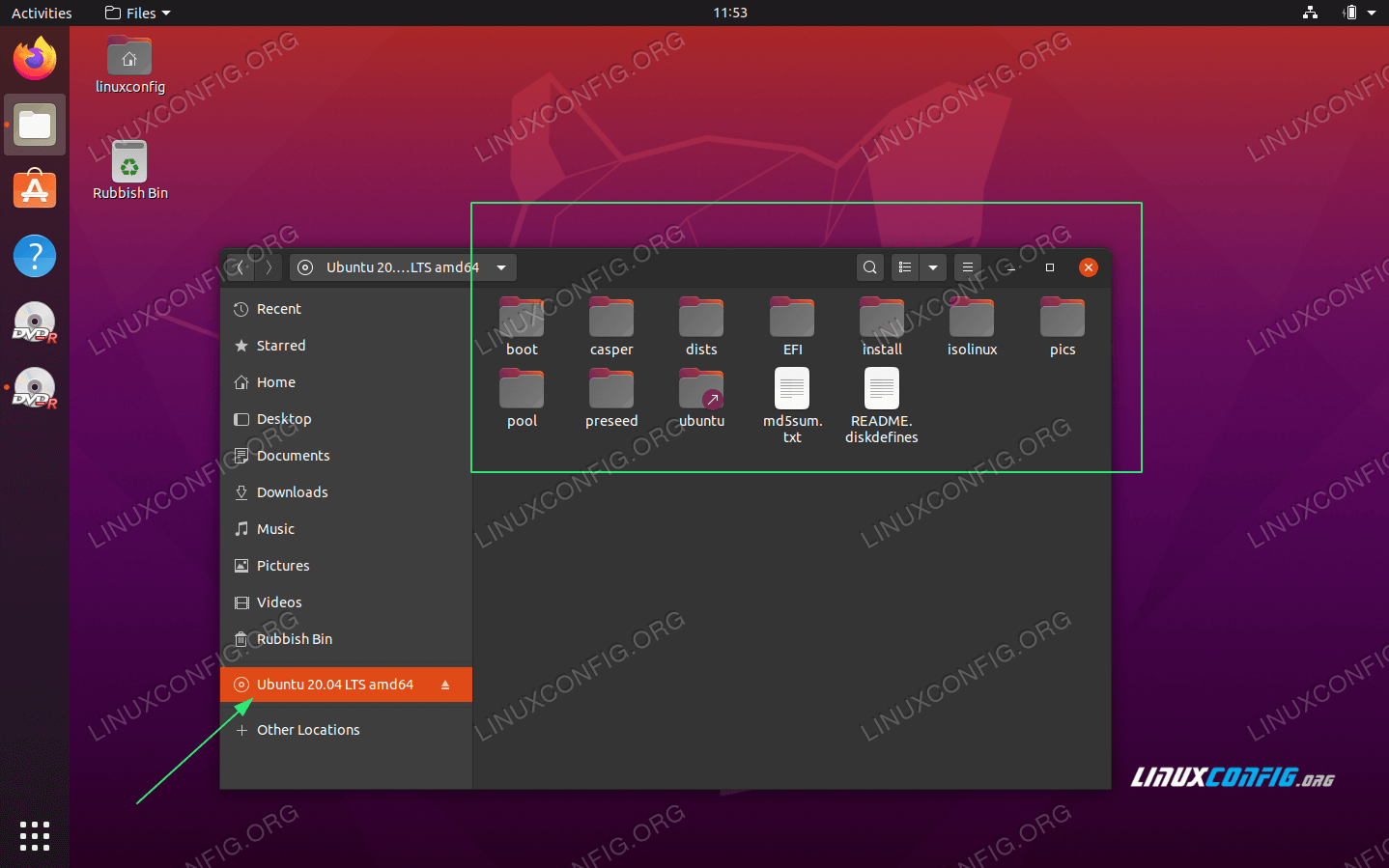Open the pool folder

tap(522, 398)
